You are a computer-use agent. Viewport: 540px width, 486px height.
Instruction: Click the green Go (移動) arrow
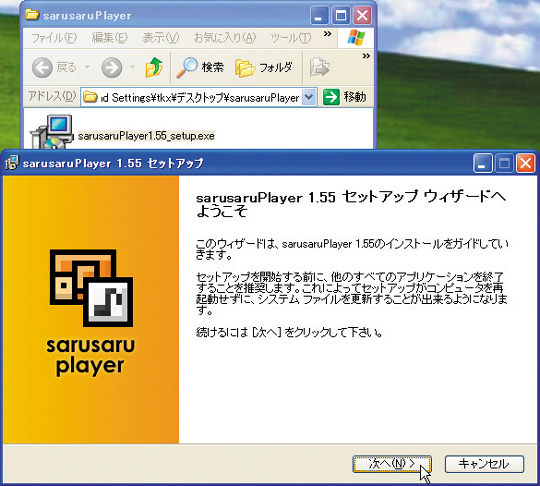(x=331, y=97)
